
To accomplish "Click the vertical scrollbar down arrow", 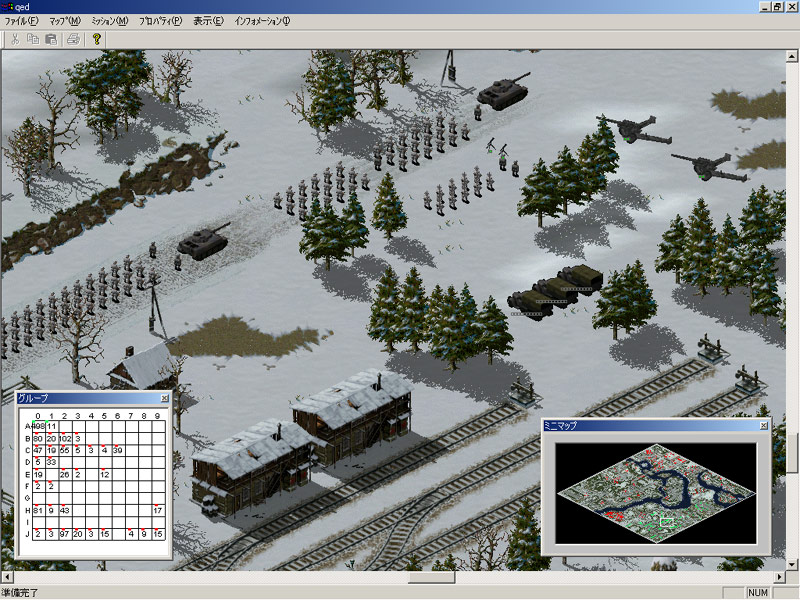I will tap(793, 564).
